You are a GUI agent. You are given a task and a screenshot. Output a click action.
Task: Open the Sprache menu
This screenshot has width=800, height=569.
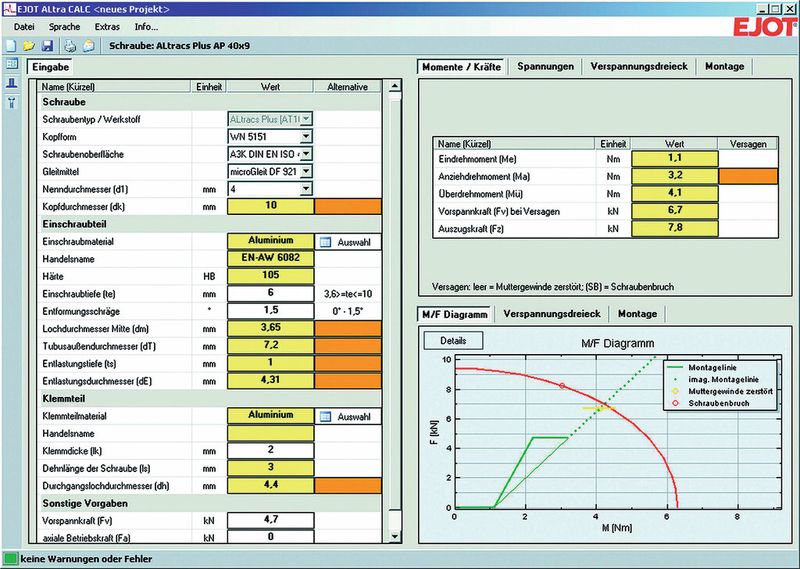[x=64, y=27]
